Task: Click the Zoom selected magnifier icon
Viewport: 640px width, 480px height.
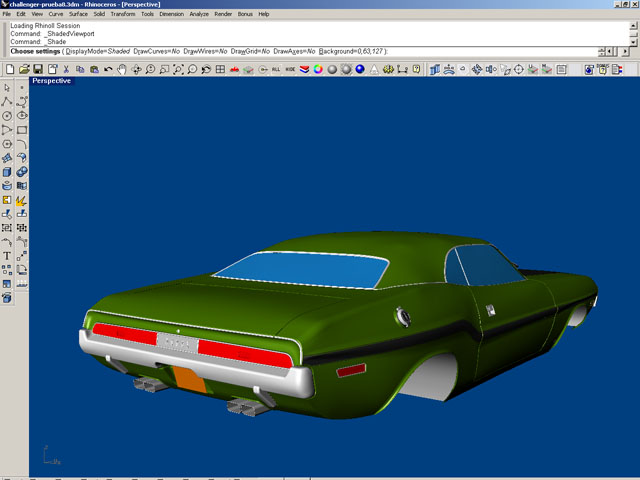Action: tap(192, 69)
